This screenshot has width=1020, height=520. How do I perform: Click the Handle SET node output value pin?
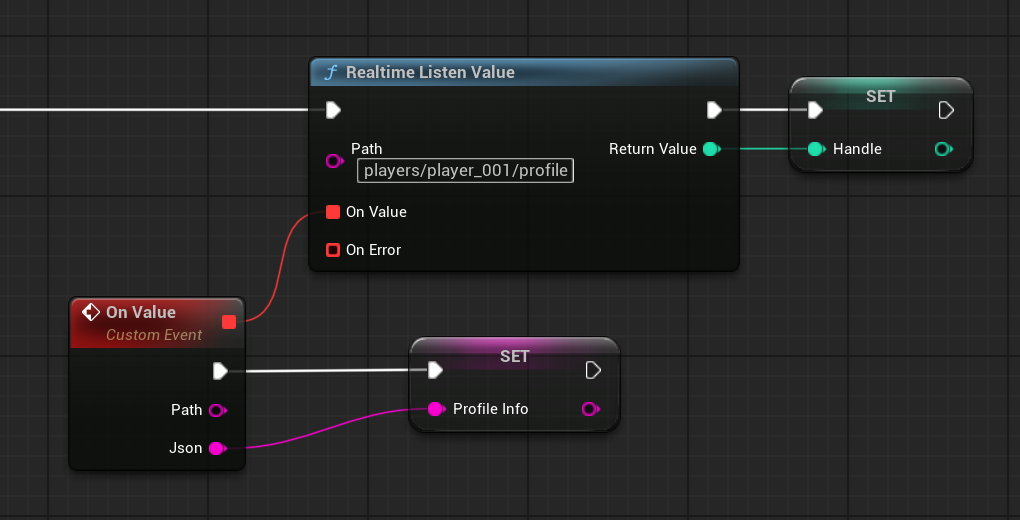942,149
